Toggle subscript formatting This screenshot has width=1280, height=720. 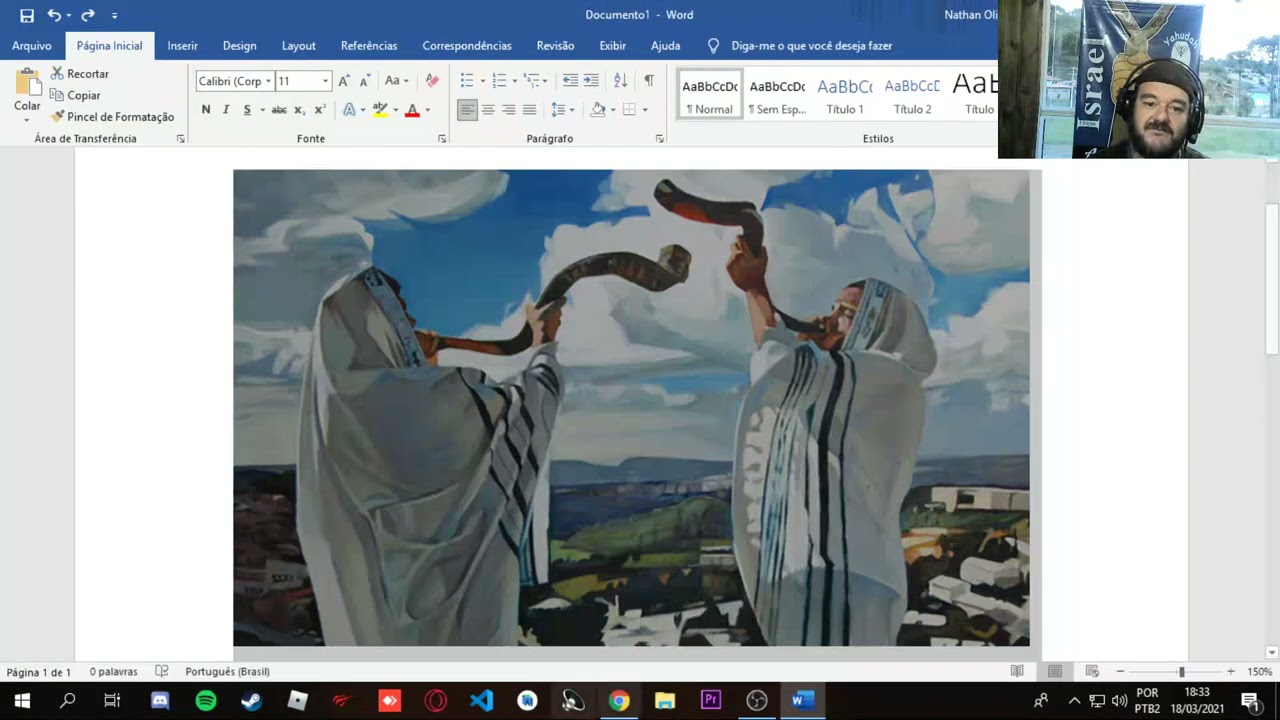point(299,110)
